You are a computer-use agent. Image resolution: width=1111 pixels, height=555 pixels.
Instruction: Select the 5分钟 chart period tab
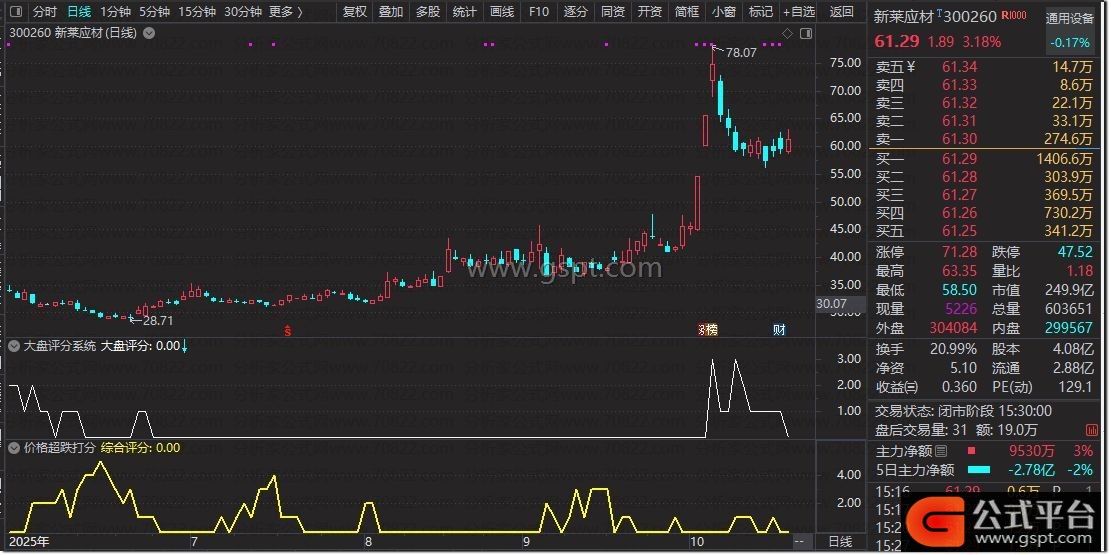154,12
